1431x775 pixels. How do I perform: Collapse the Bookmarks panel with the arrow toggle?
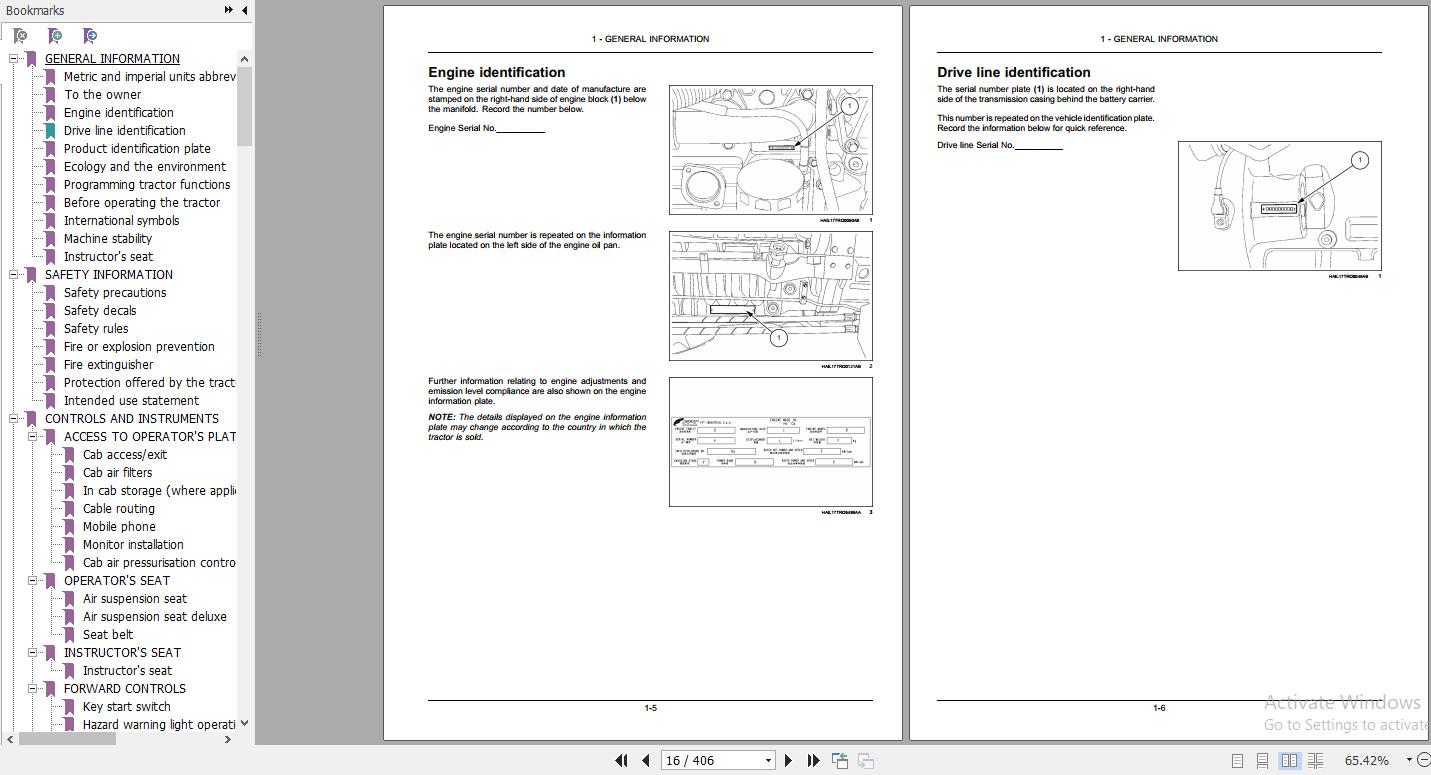pyautogui.click(x=244, y=10)
